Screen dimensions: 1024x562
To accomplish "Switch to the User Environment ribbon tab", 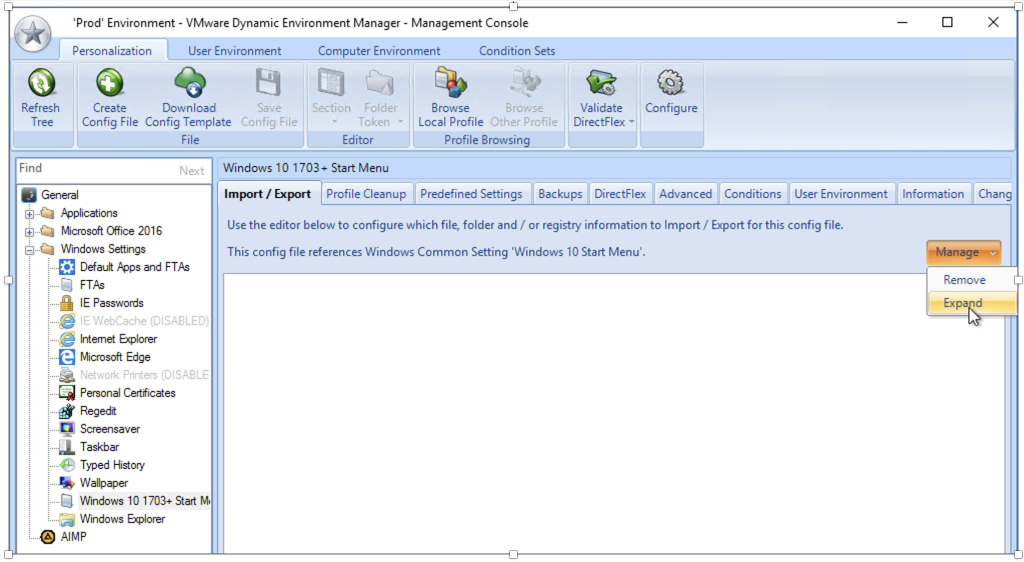I will pos(234,51).
